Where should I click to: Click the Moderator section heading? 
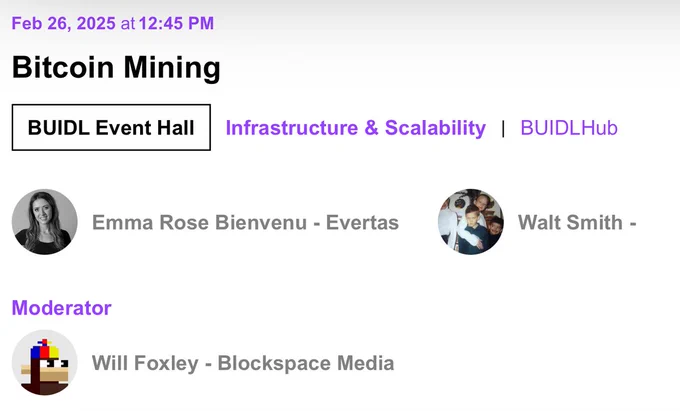[x=62, y=308]
